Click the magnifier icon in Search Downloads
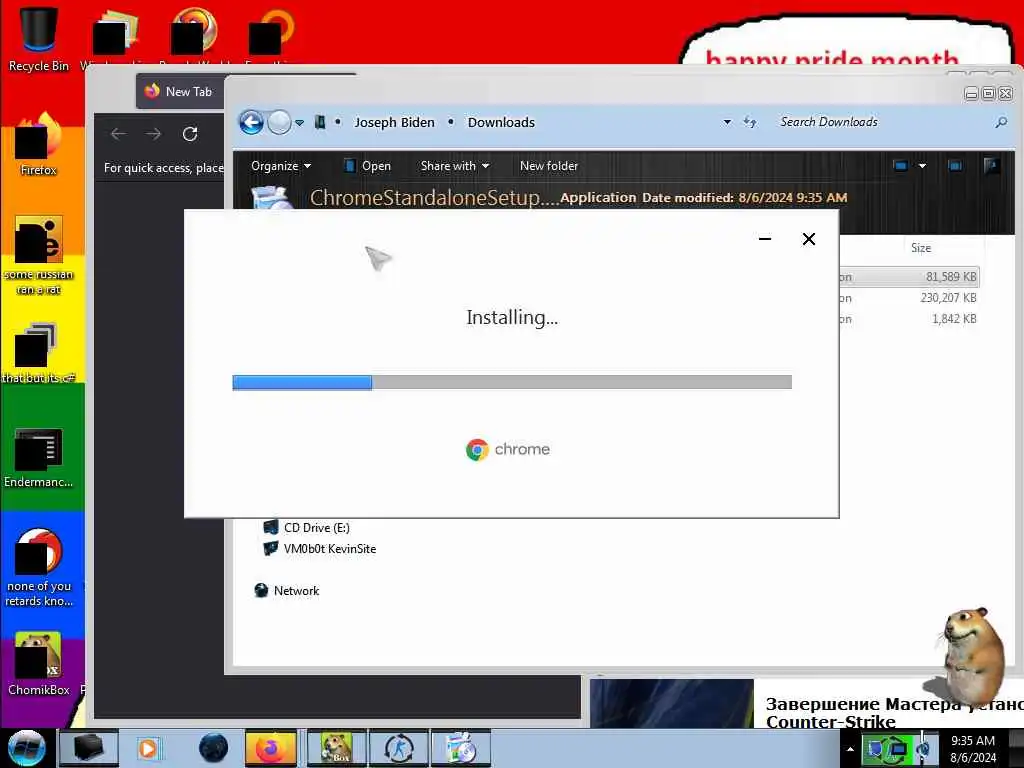This screenshot has height=768, width=1024. (1000, 122)
